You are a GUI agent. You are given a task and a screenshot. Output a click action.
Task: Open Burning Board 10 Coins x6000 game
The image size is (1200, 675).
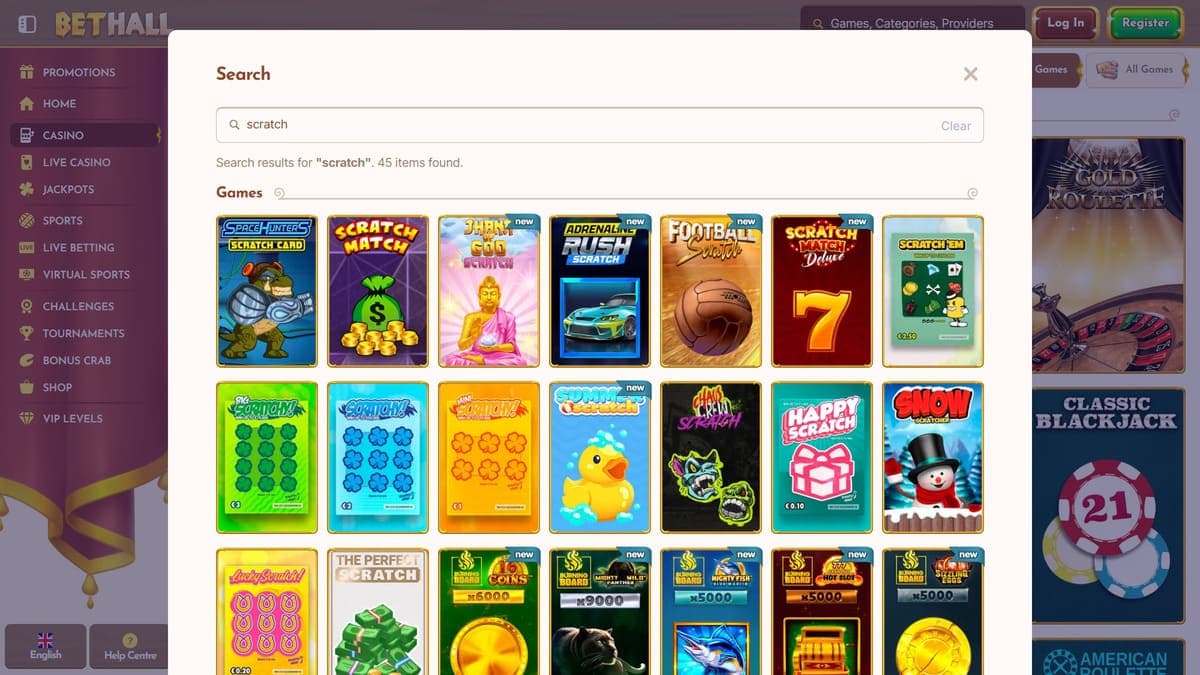489,611
